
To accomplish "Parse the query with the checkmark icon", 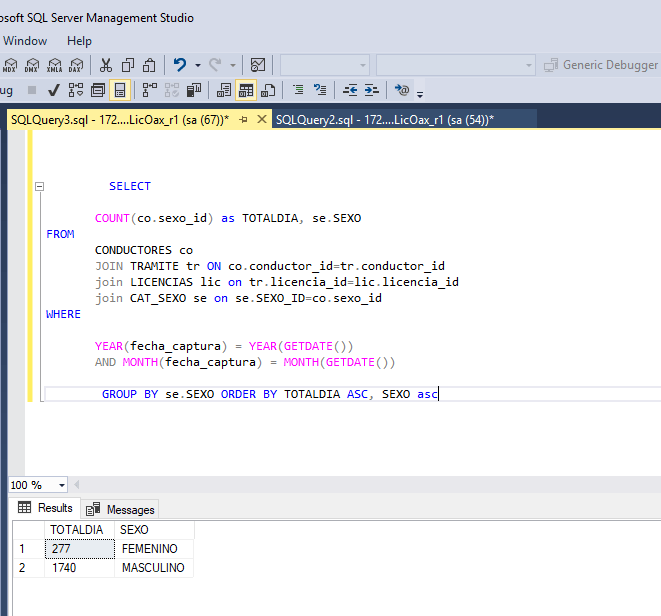I will [x=54, y=90].
